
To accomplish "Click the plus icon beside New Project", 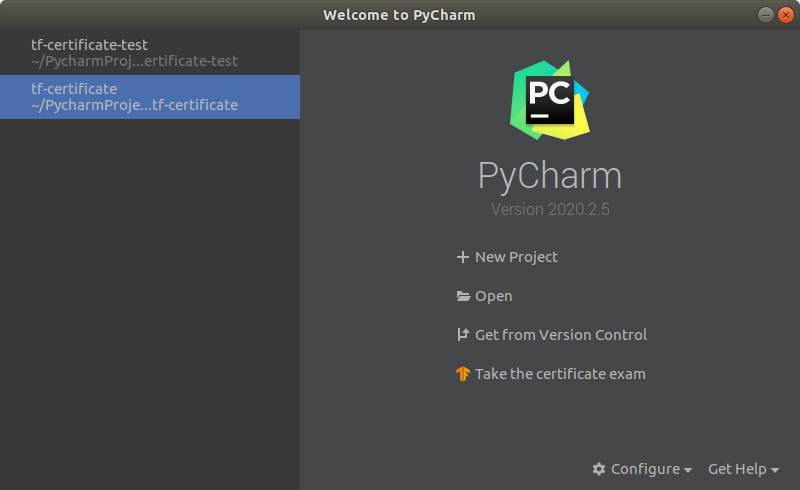I will pyautogui.click(x=463, y=257).
